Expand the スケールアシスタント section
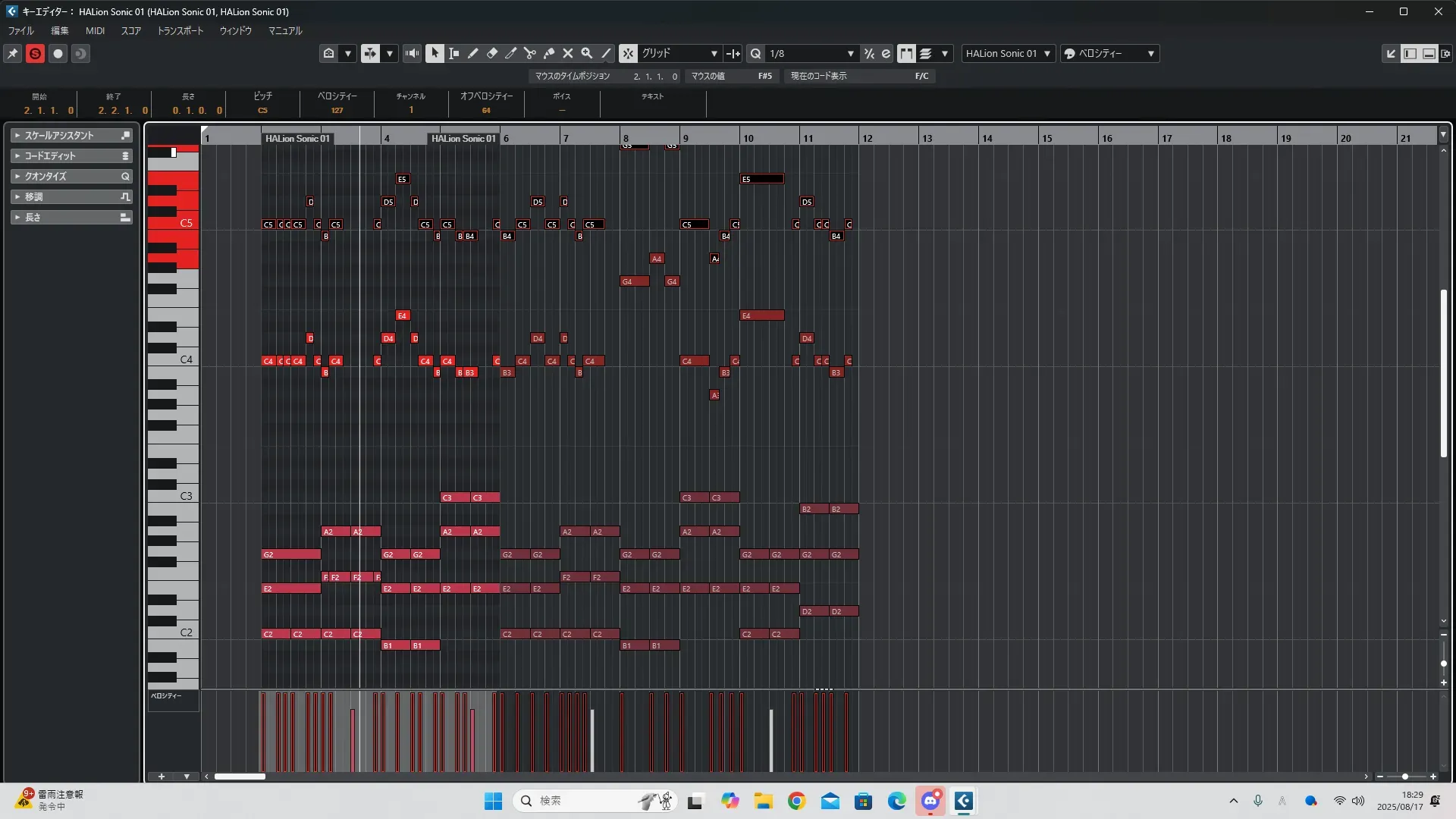Image resolution: width=1456 pixels, height=819 pixels. pos(59,135)
